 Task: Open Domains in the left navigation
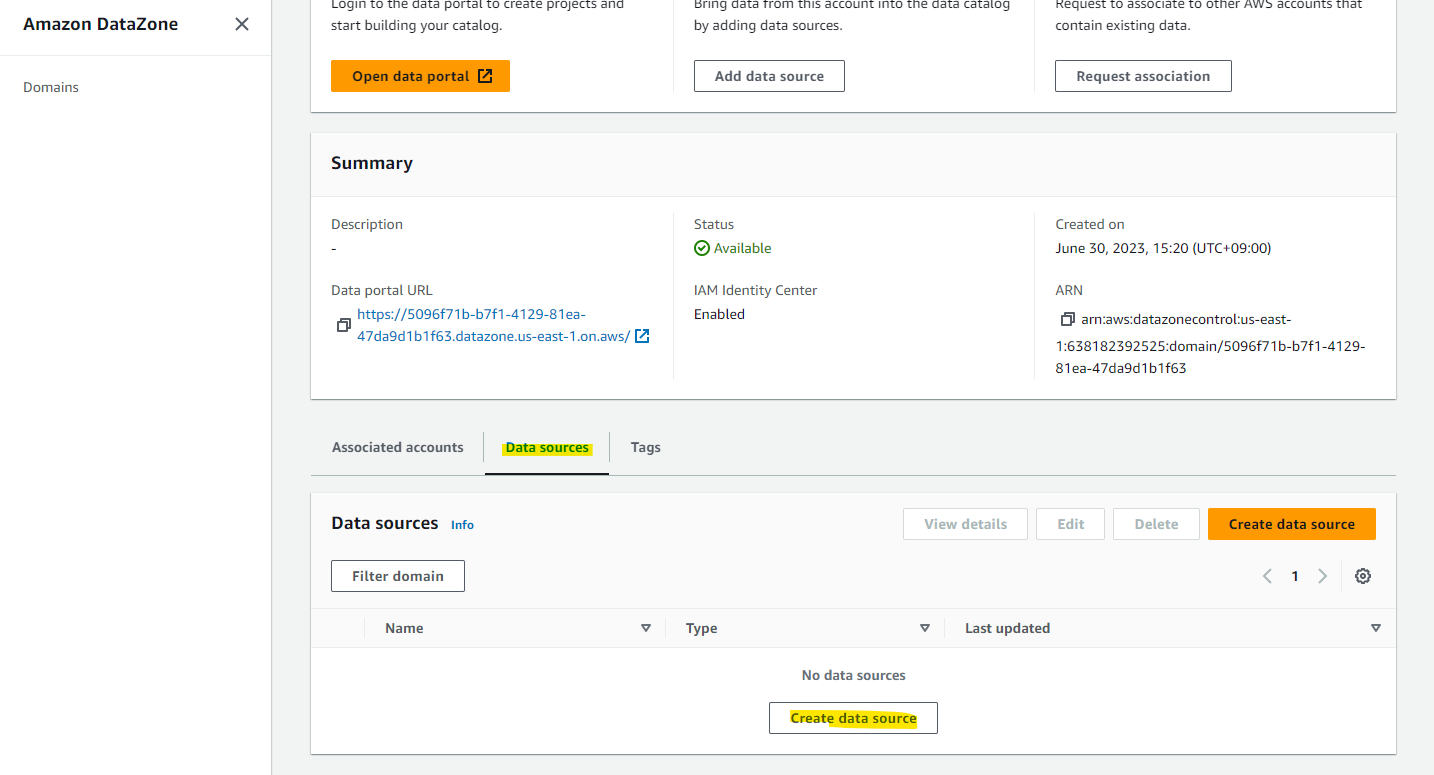tap(51, 87)
